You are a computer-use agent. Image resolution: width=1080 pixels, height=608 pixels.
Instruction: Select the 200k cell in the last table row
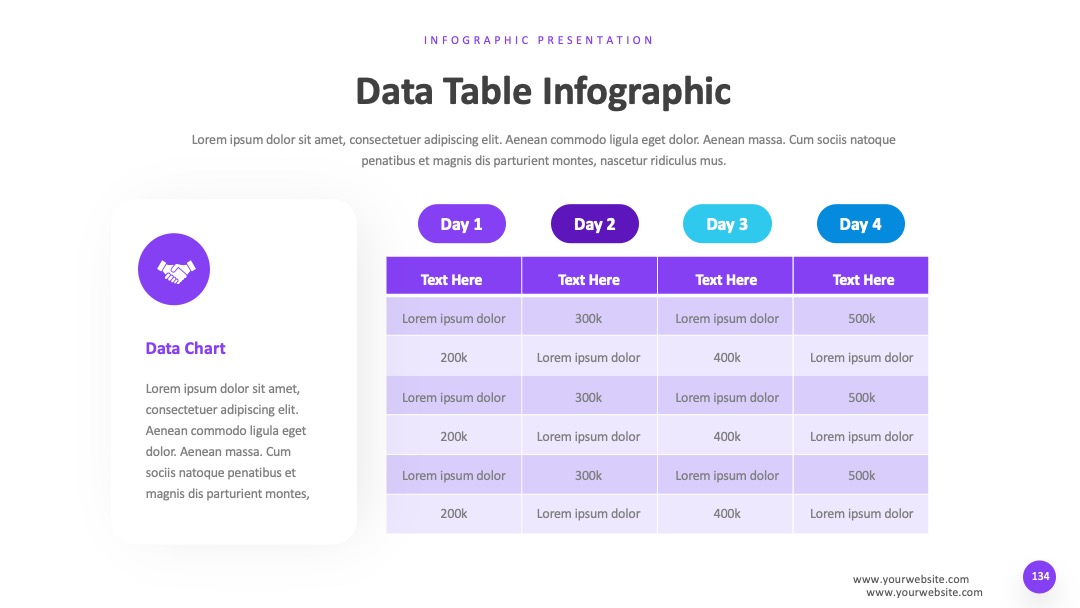click(x=453, y=514)
